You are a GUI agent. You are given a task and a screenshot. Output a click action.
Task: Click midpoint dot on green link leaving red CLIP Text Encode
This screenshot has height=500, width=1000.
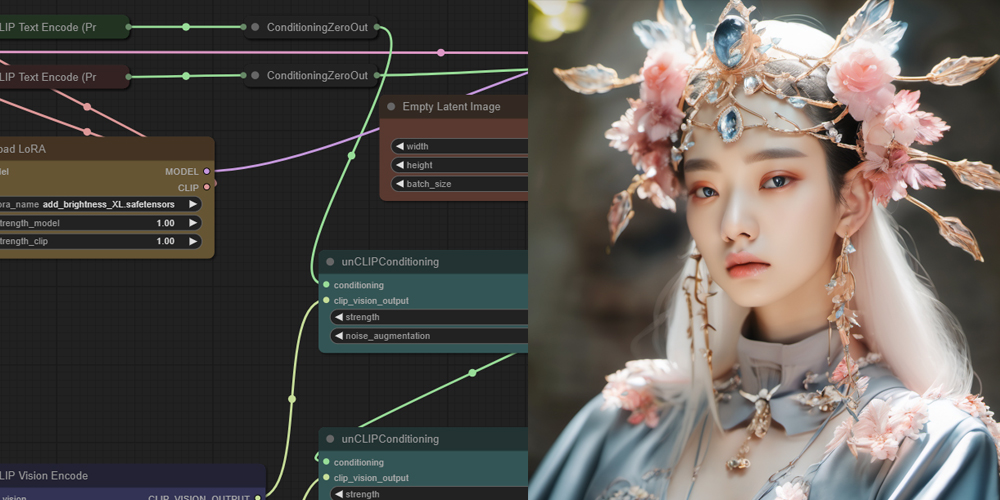[186, 76]
